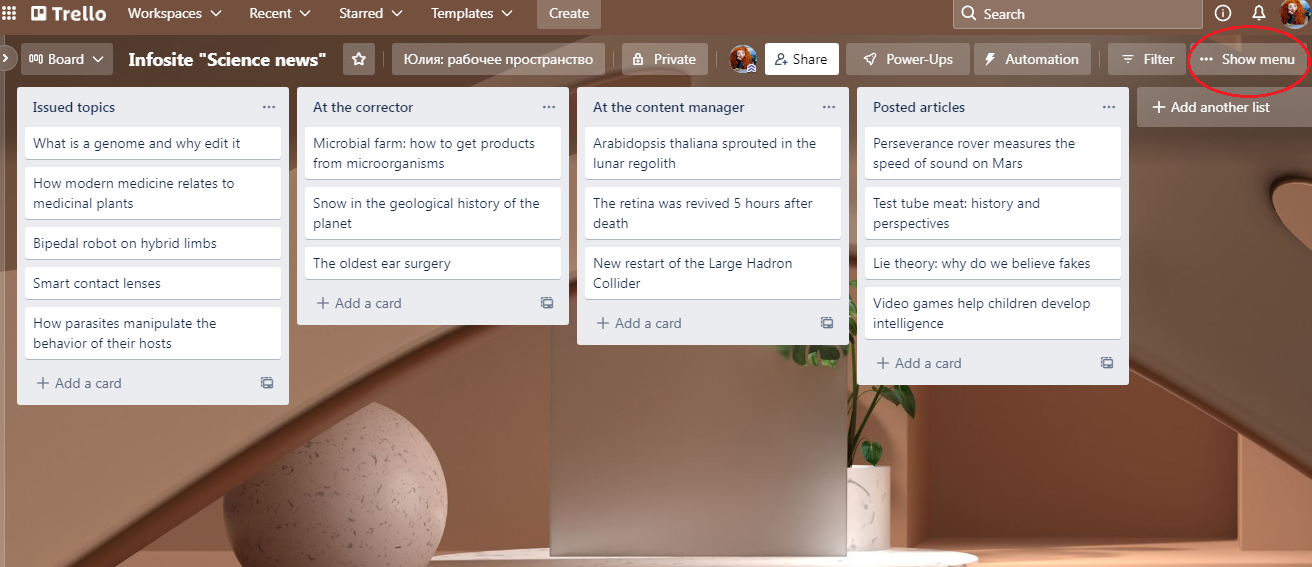The width and height of the screenshot is (1312, 567).
Task: Rename the At the content manager title
Action: [669, 107]
